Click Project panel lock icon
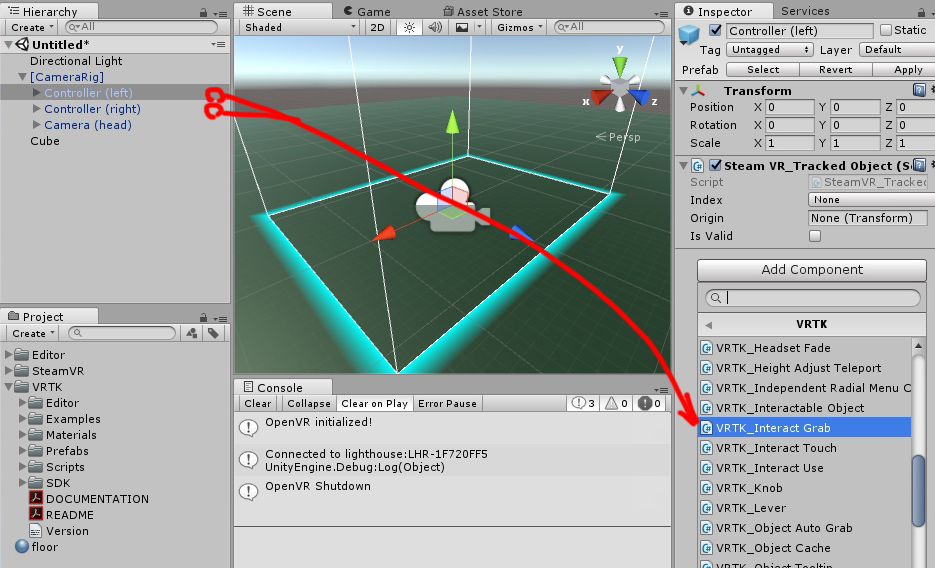The height and width of the screenshot is (568, 935). [203, 318]
